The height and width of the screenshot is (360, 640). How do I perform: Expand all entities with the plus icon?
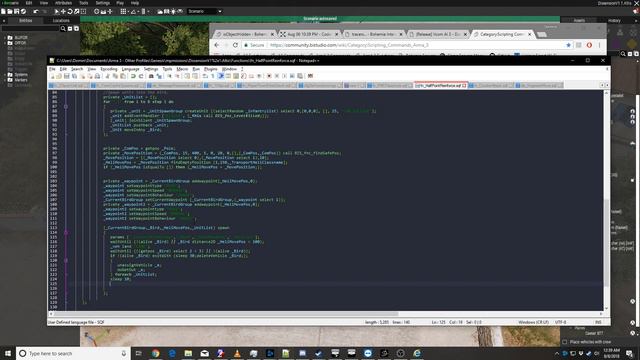76,29
